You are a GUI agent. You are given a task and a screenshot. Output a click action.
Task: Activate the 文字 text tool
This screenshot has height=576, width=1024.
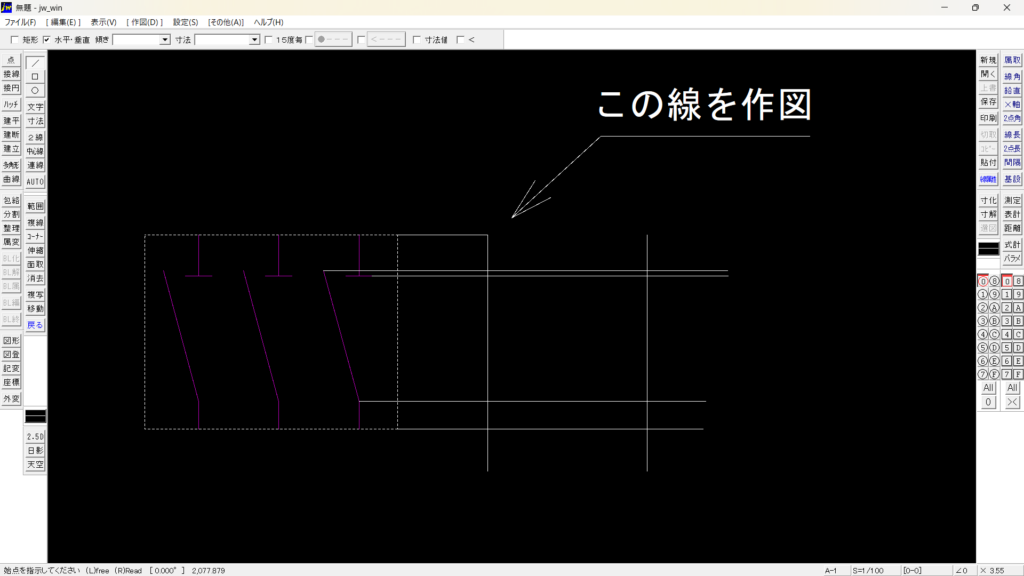pos(35,106)
